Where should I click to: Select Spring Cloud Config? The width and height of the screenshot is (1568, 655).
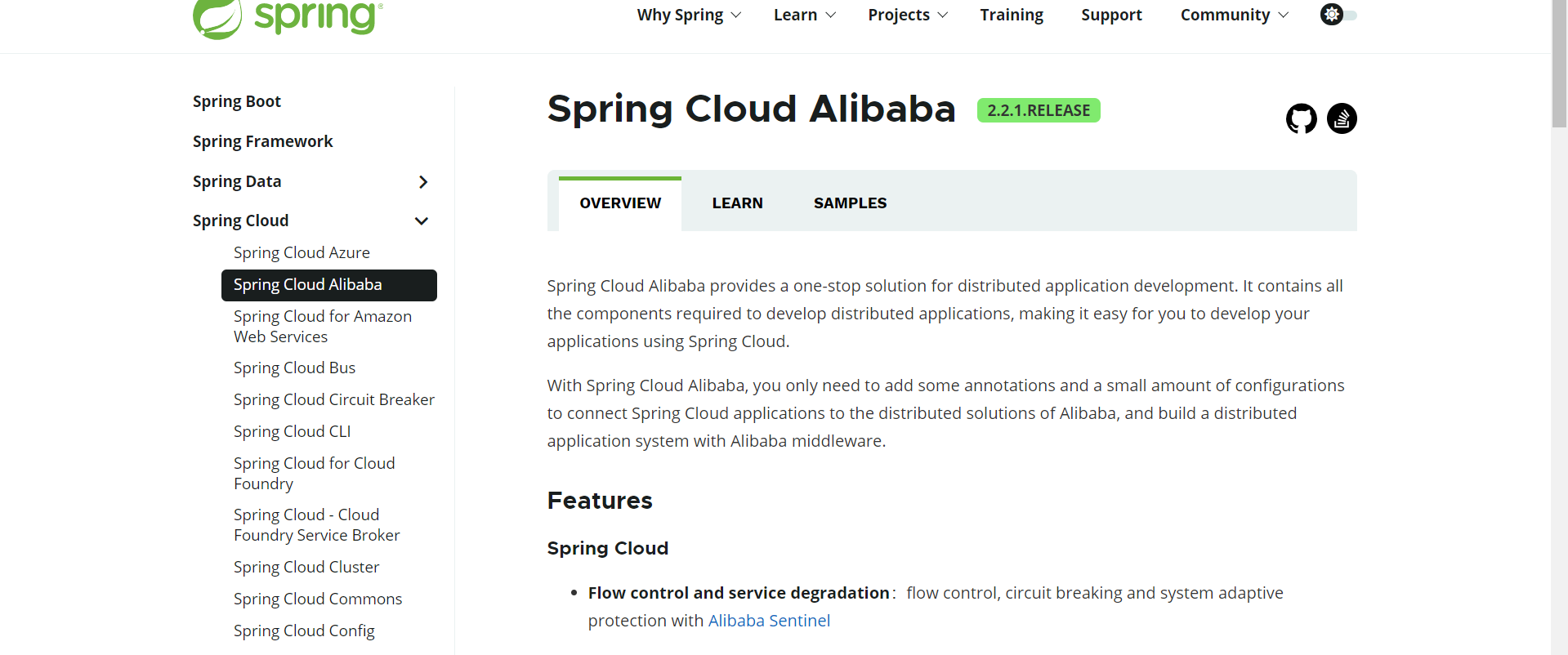pyautogui.click(x=304, y=630)
